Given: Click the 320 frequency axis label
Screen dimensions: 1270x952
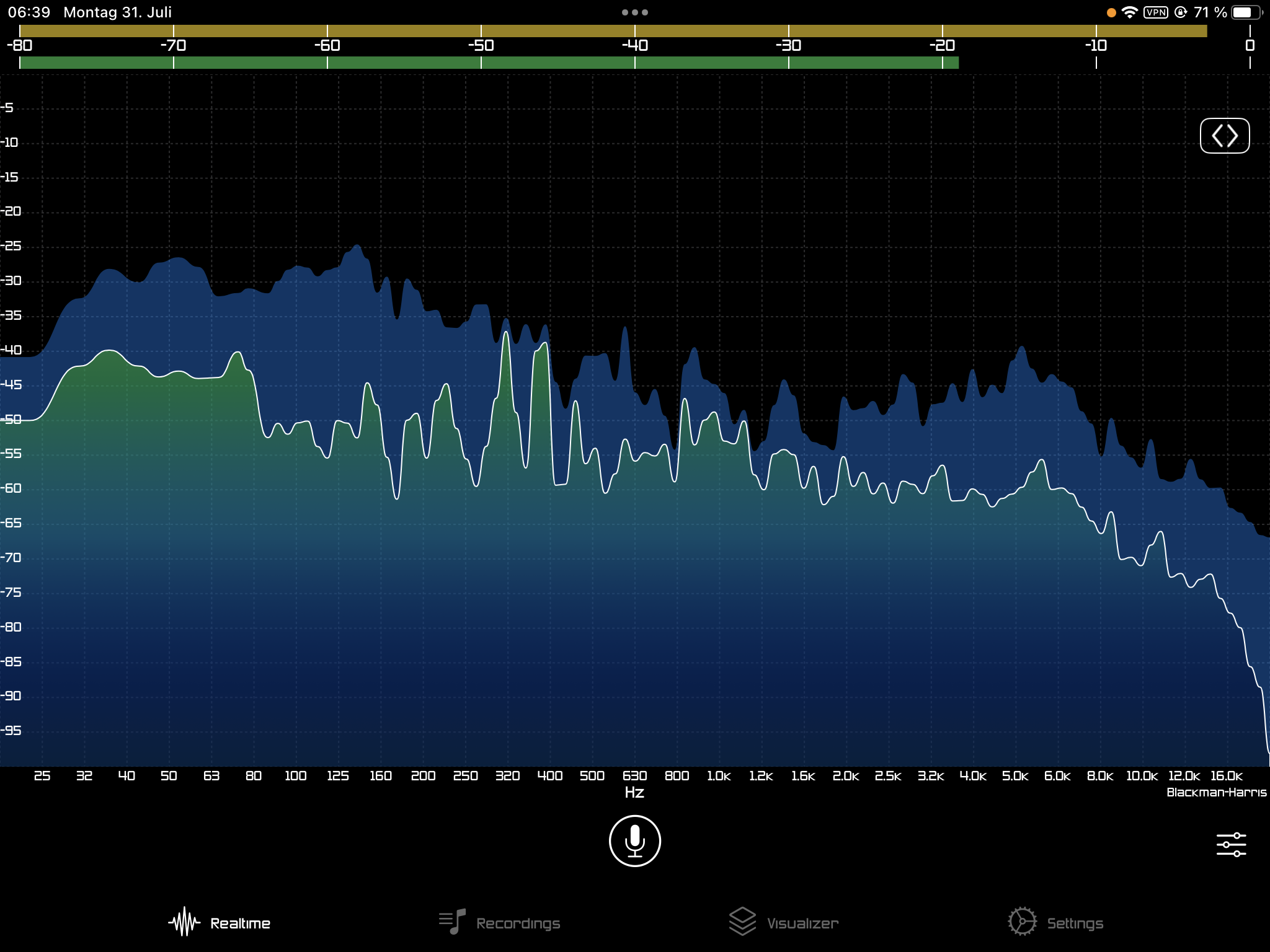Looking at the screenshot, I should click(x=507, y=776).
